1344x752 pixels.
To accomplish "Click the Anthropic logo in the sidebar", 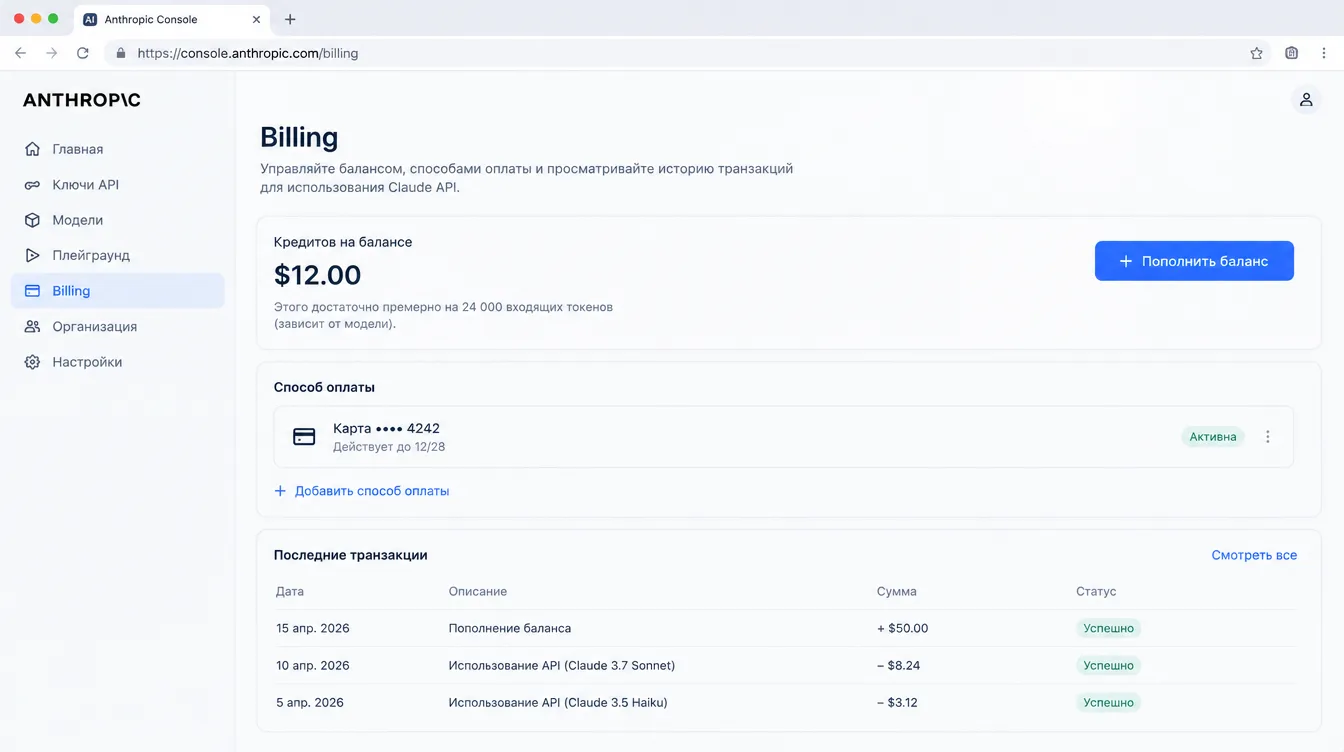I will coord(82,100).
